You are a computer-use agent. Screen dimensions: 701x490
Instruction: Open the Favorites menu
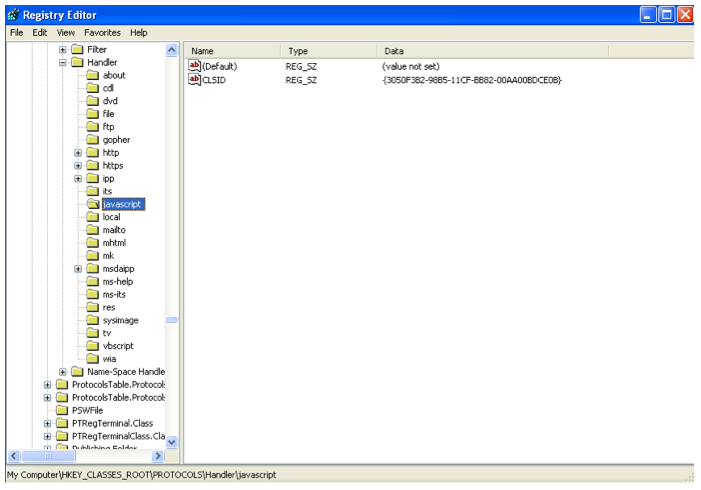(102, 33)
